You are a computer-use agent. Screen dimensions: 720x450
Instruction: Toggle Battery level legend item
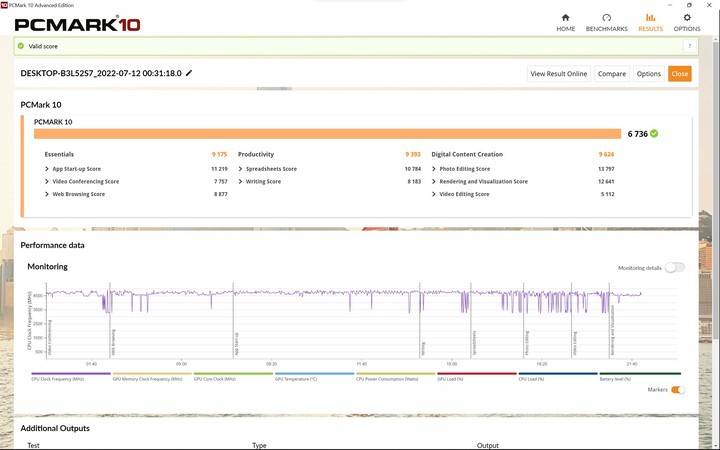point(640,377)
